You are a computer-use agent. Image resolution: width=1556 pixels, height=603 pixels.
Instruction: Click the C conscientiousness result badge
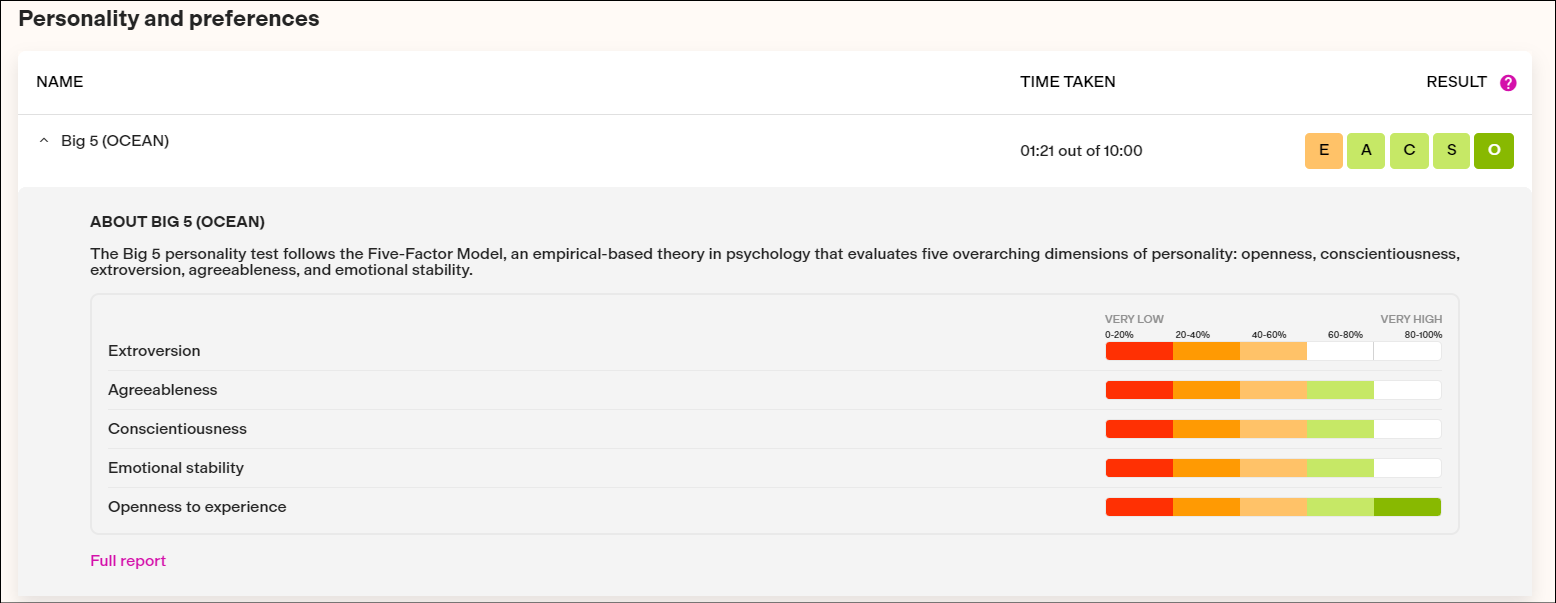pyautogui.click(x=1409, y=151)
